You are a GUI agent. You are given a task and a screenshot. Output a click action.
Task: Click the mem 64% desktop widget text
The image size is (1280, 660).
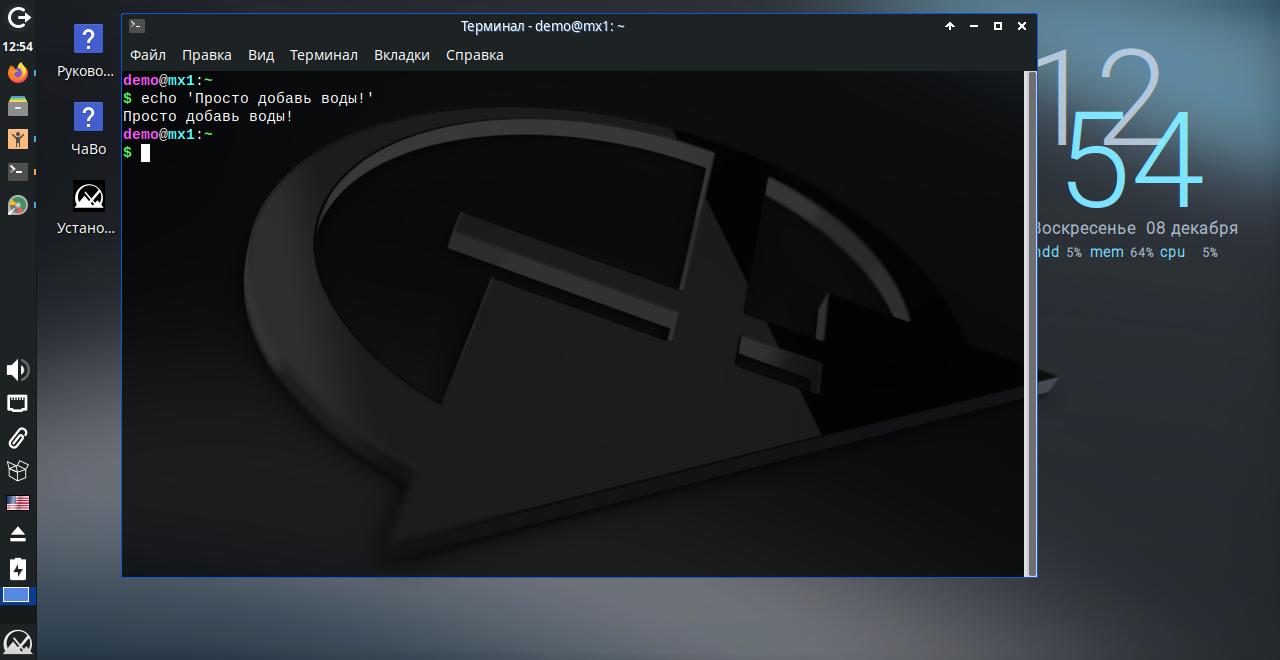[x=1121, y=252]
